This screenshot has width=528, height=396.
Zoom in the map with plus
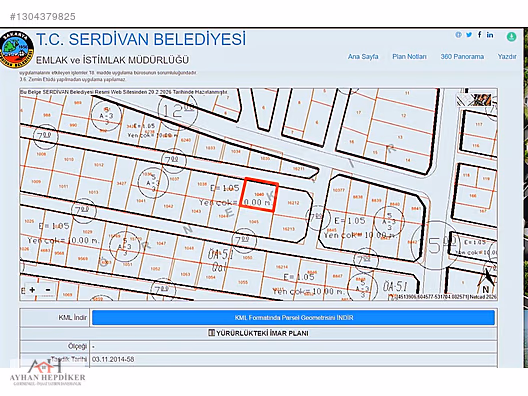coord(32,290)
